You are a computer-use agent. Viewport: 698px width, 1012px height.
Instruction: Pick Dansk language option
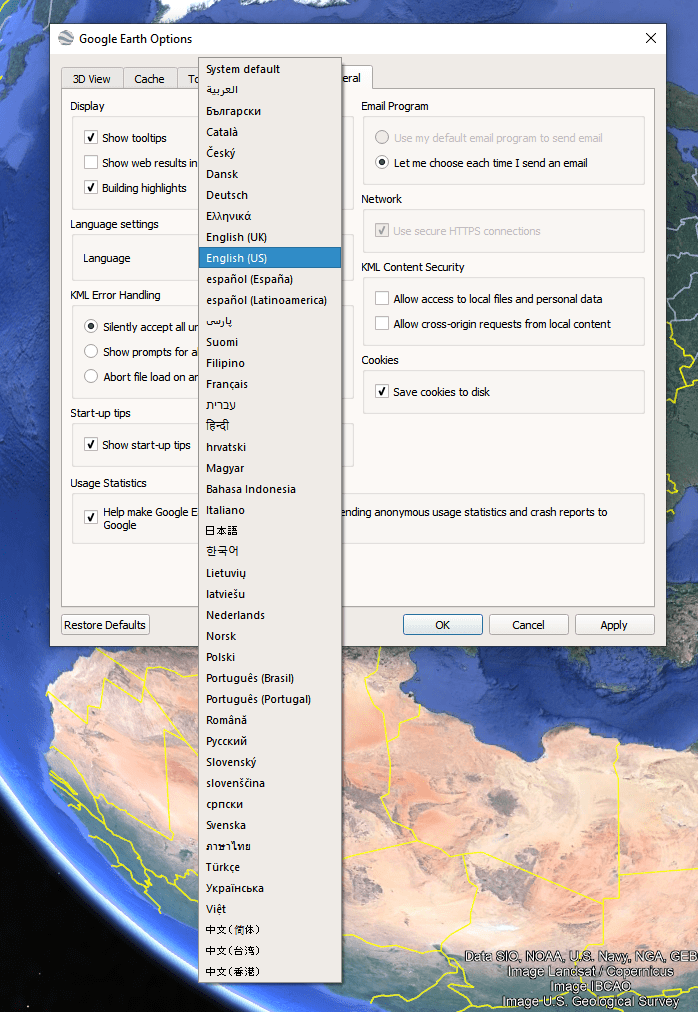[270, 174]
